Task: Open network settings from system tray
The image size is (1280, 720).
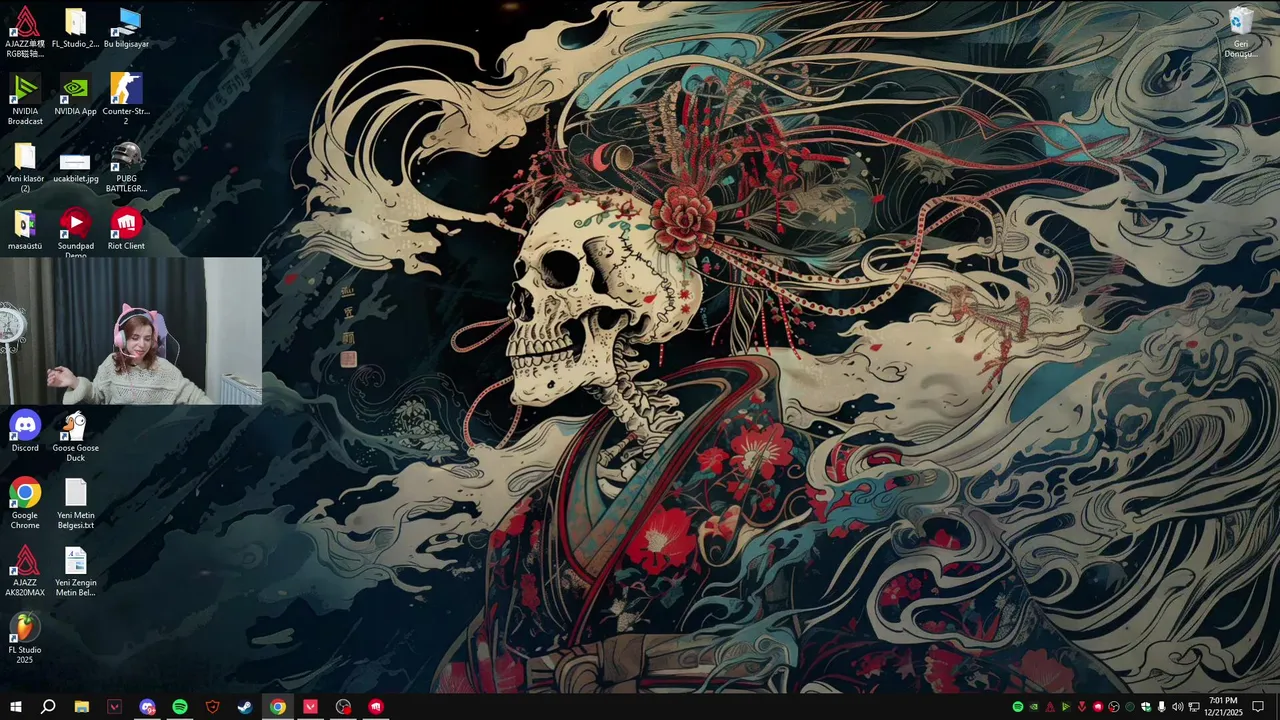Action: tap(1194, 707)
